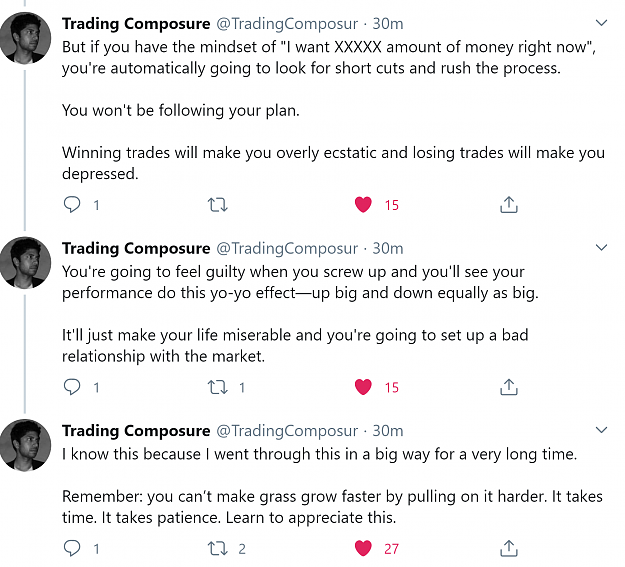Open the second tweet's chevron options menu
The image size is (625, 567).
(601, 248)
